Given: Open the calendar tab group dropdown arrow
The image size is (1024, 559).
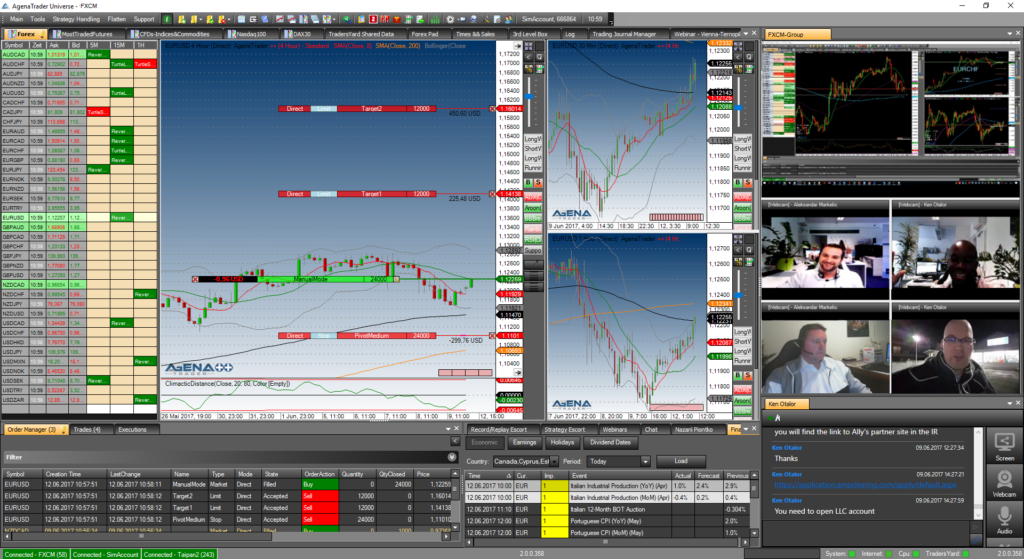Looking at the screenshot, I should click(x=746, y=429).
